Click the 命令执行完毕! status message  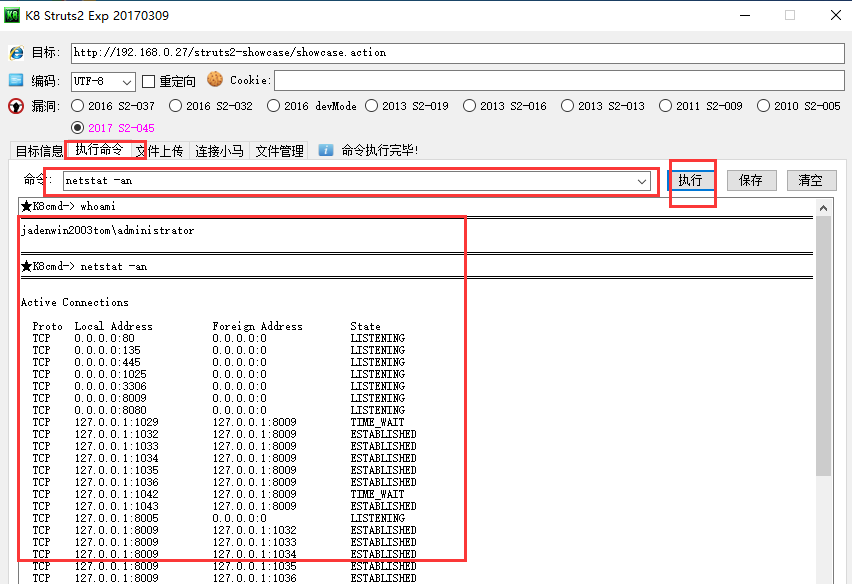[x=380, y=150]
